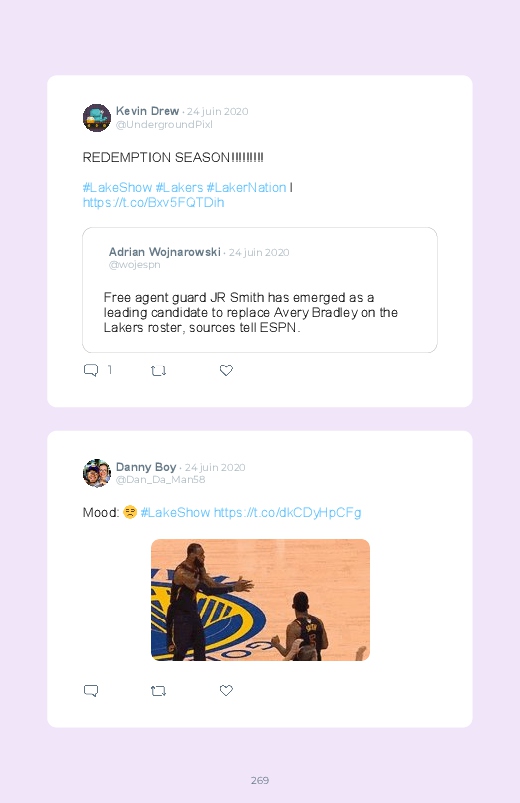Open the basketball GIF thumbnail

[x=260, y=600]
